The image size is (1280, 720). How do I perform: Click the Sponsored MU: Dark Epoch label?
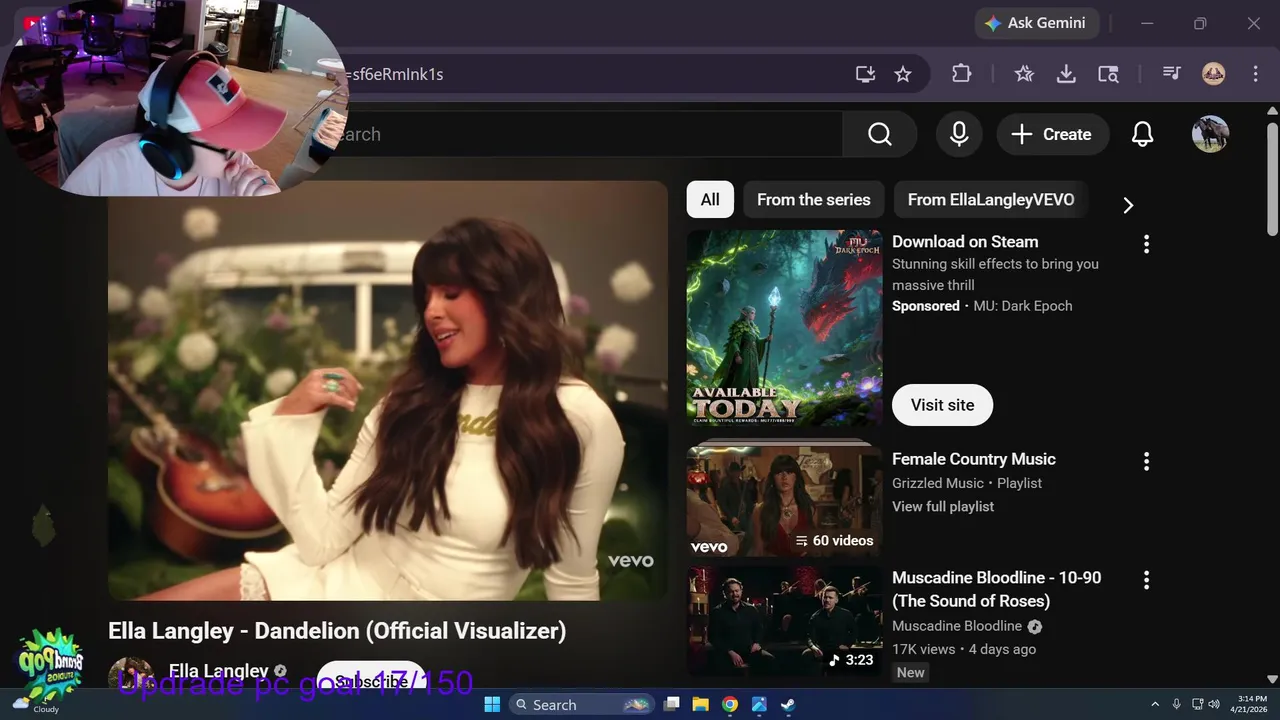pyautogui.click(x=982, y=306)
